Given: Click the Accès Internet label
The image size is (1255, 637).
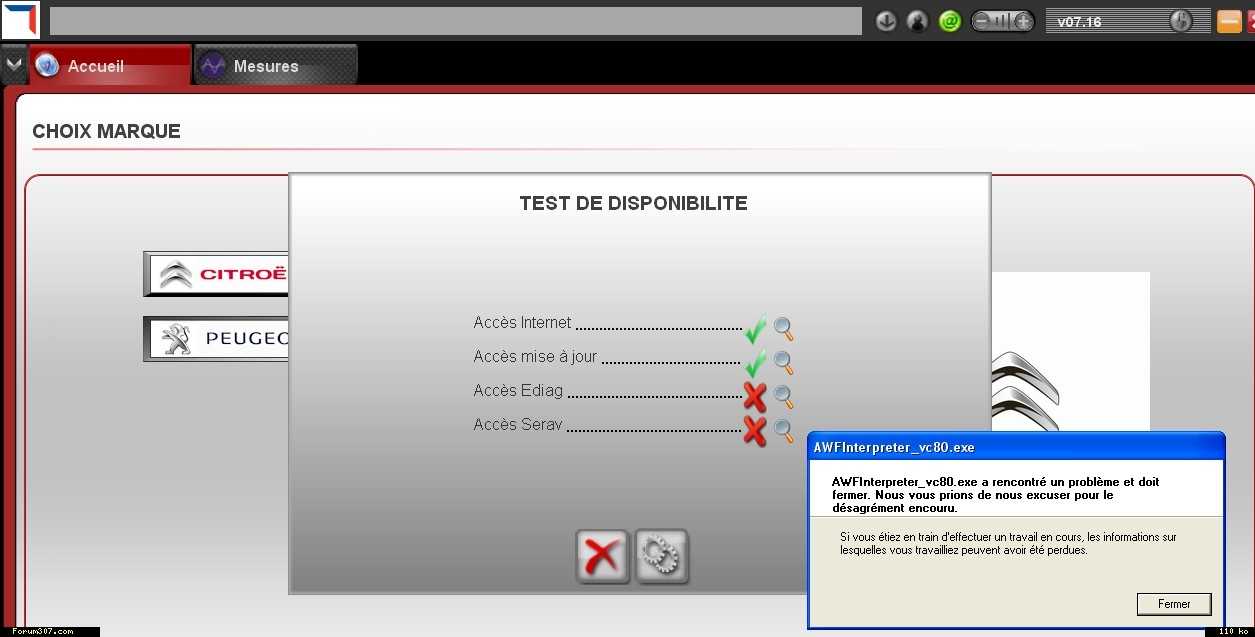Looking at the screenshot, I should 522,323.
